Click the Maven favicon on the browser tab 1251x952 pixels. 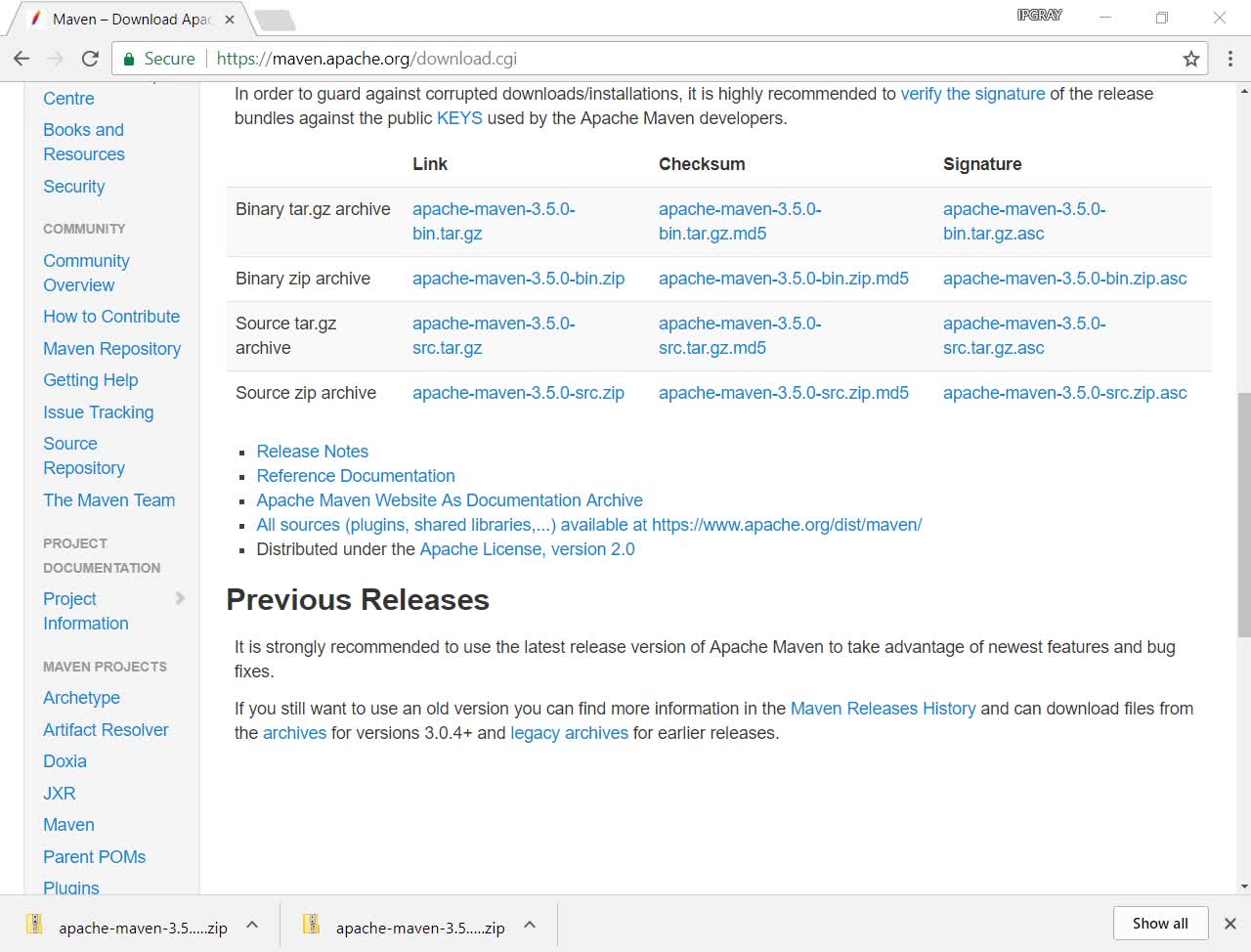36,18
